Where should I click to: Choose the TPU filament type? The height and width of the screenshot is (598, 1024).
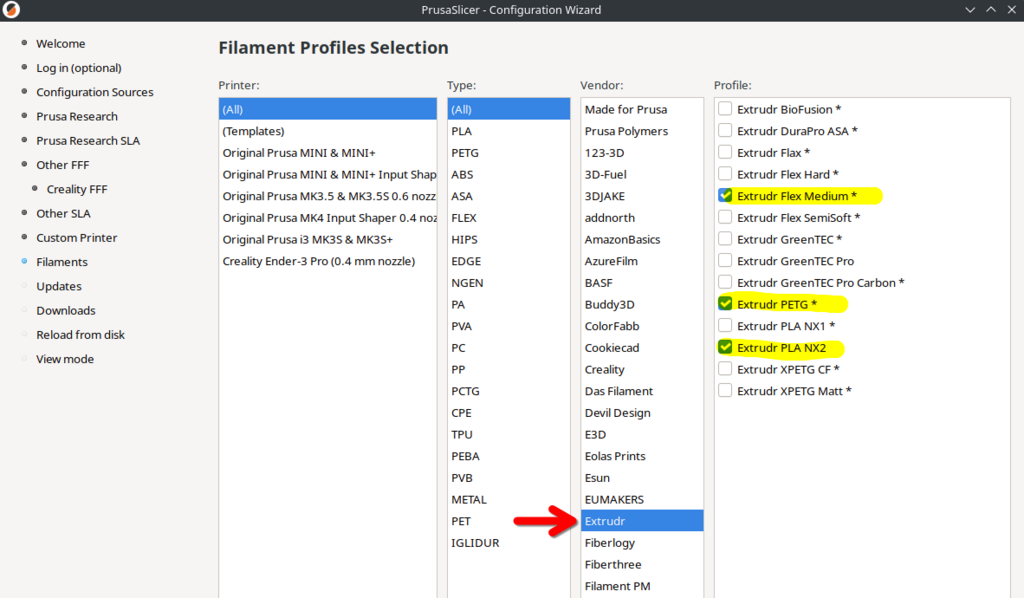click(462, 435)
